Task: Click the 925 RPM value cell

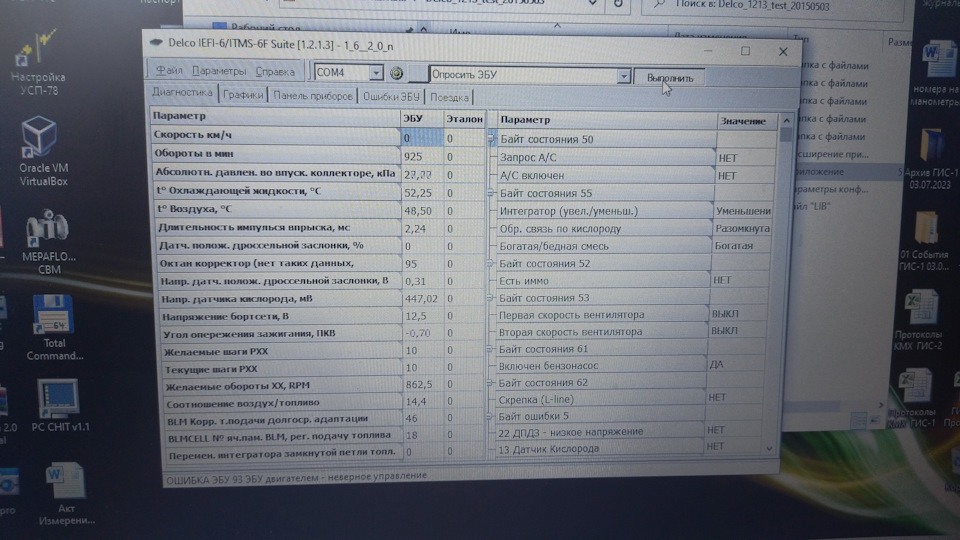Action: click(x=421, y=156)
